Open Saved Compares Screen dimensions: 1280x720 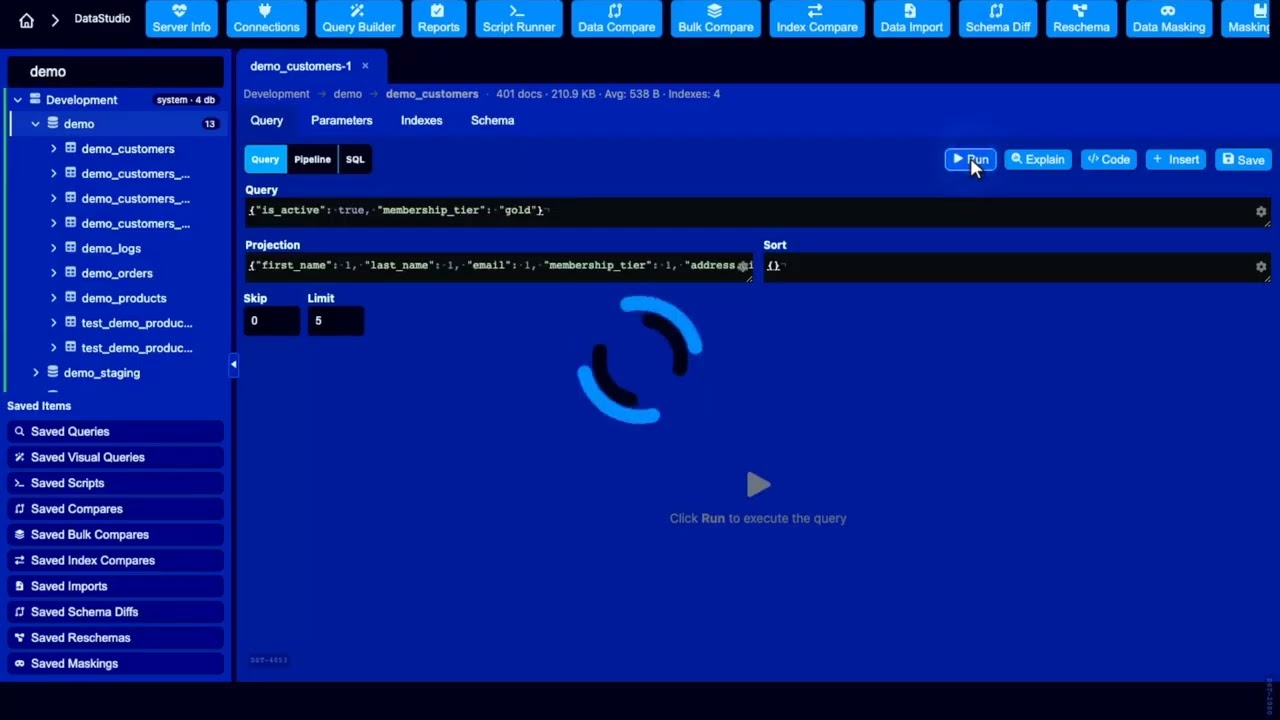(x=116, y=509)
